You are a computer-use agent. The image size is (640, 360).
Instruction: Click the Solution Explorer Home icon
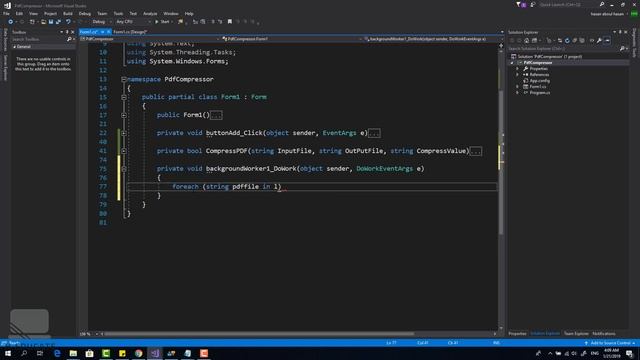(x=527, y=40)
